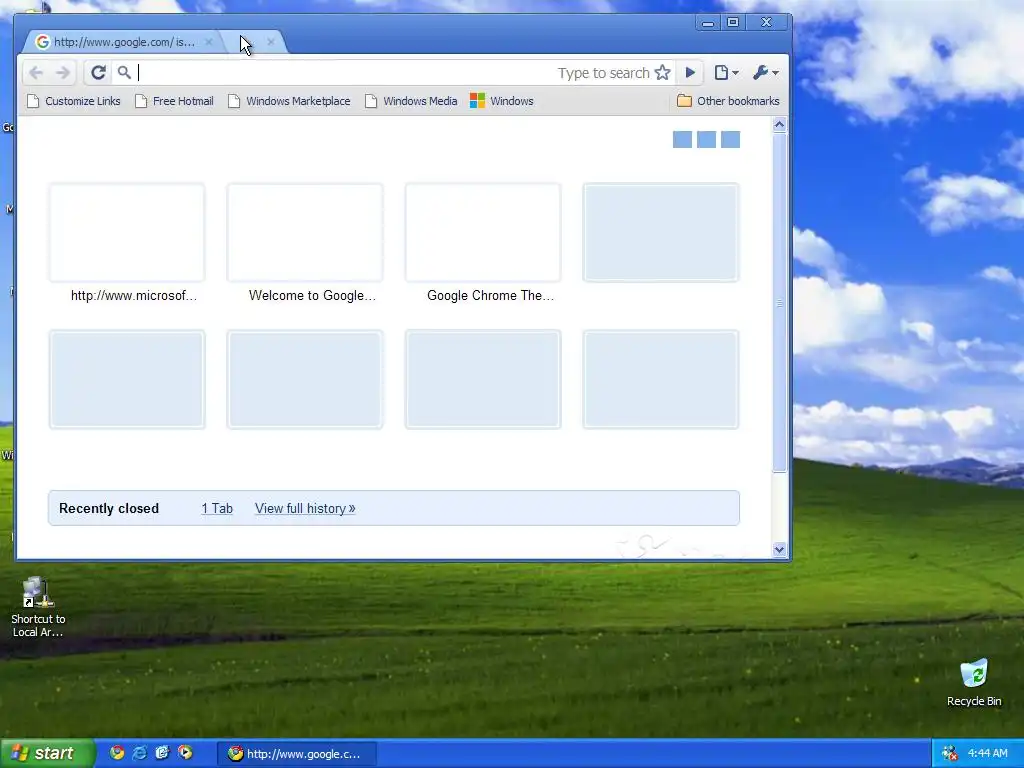Image resolution: width=1024 pixels, height=768 pixels.
Task: Click the Go play arrow button
Action: tap(690, 72)
